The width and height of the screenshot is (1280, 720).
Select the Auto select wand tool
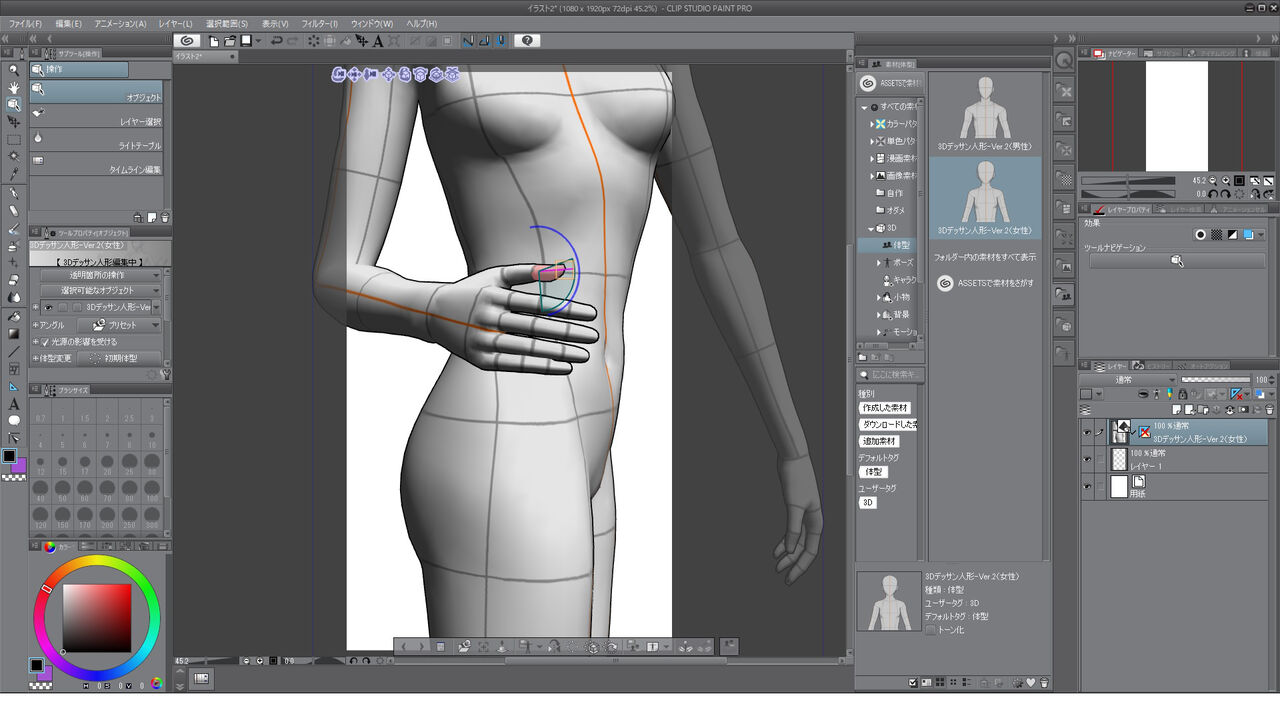point(14,157)
